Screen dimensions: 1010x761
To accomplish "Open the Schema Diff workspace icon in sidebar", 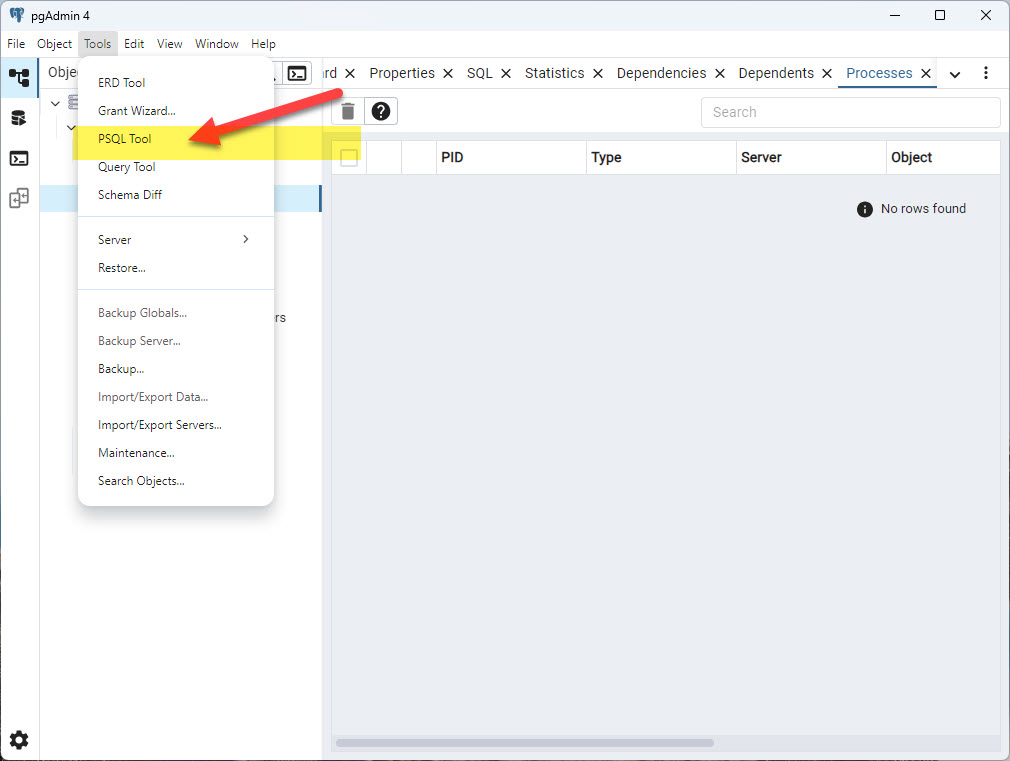I will pos(19,198).
